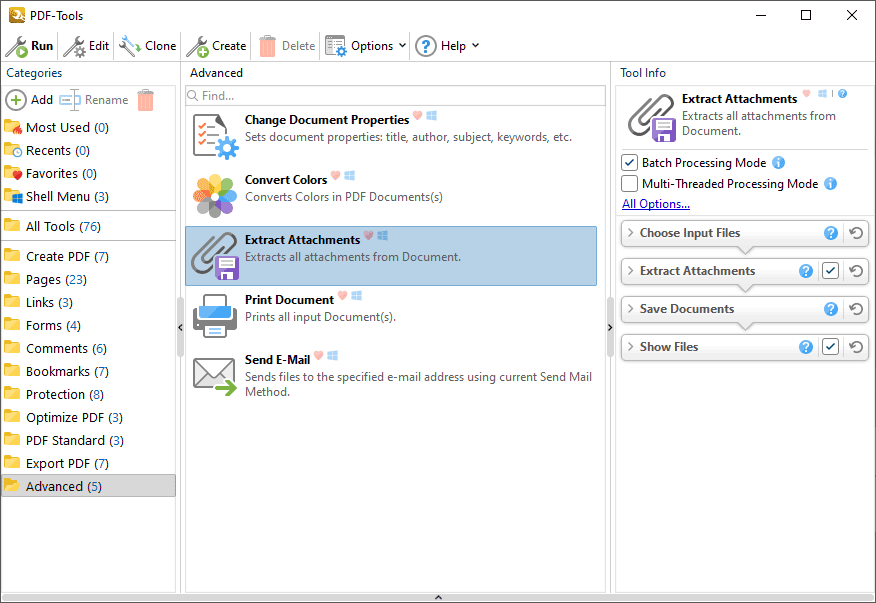Expand the Choose Input Files section
876x603 pixels.
tap(631, 233)
